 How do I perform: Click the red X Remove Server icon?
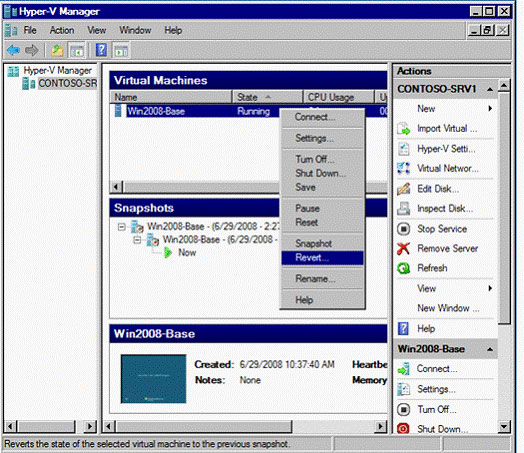[x=403, y=249]
